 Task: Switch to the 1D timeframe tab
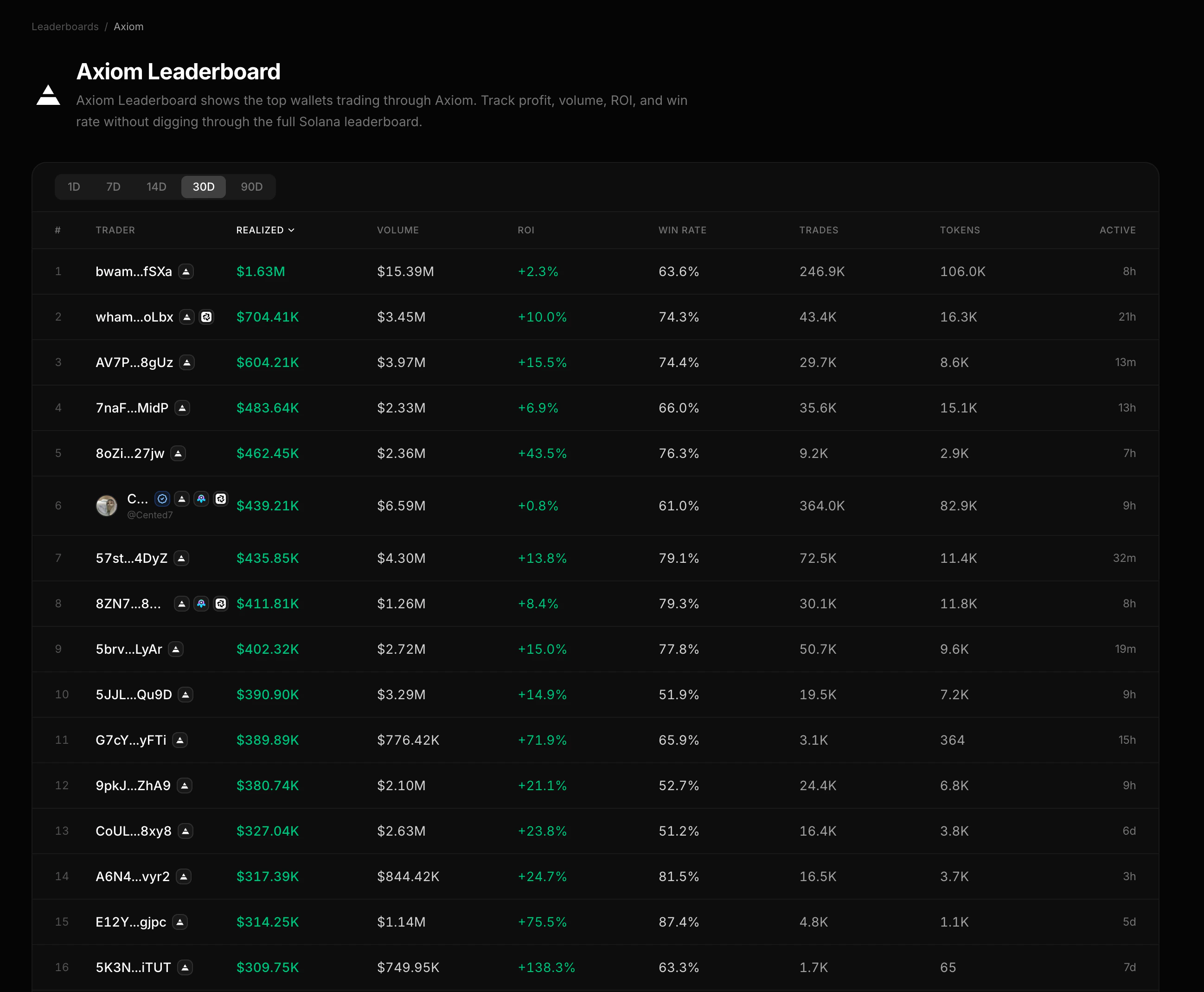pyautogui.click(x=74, y=187)
